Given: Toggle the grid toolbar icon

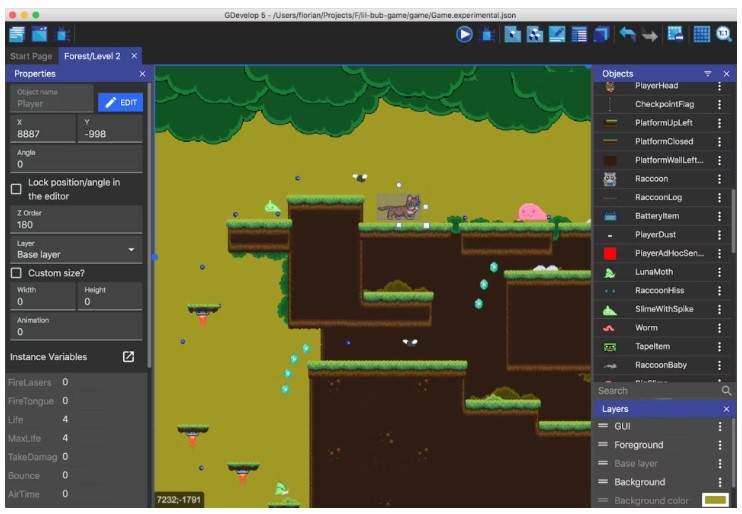Looking at the screenshot, I should [701, 34].
